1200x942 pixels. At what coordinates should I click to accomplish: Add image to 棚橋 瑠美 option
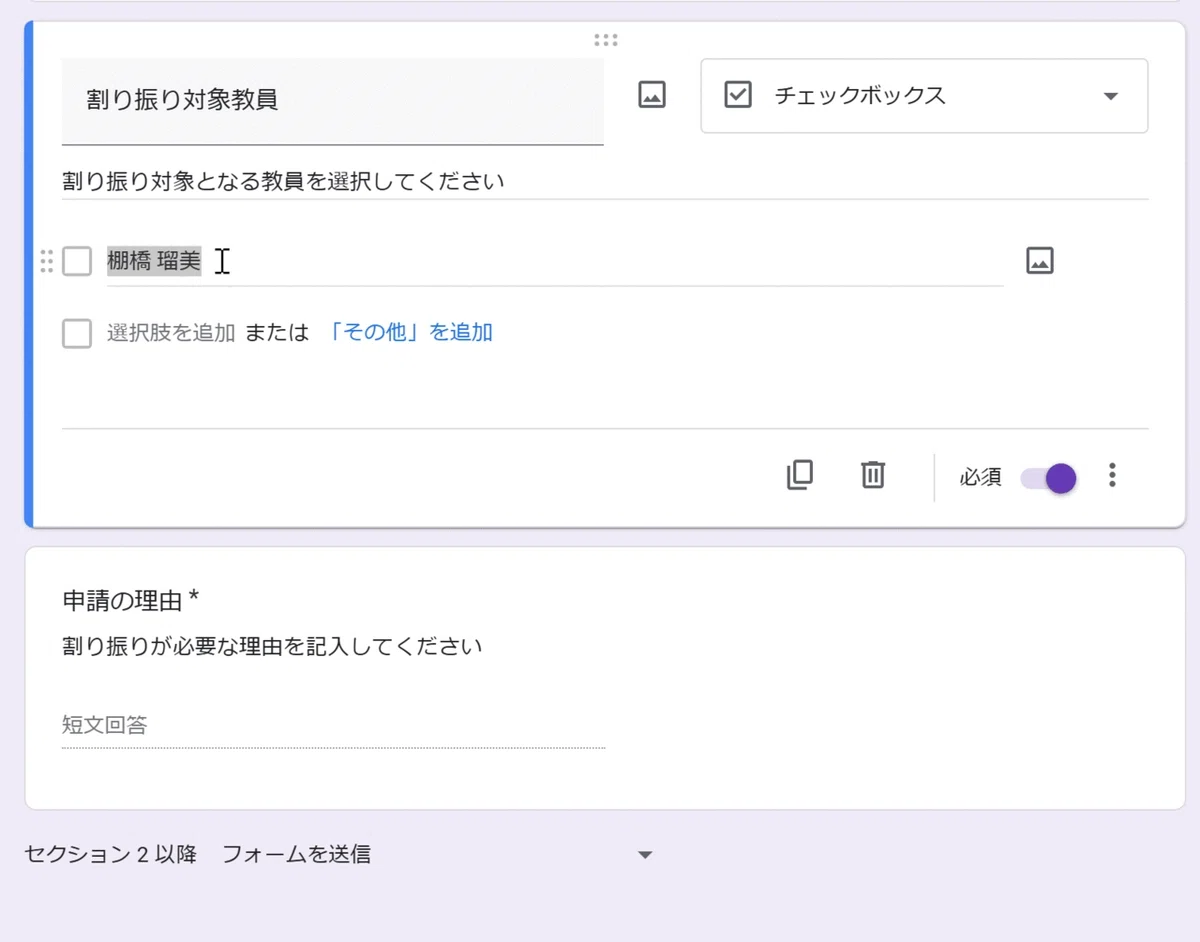(x=1040, y=261)
